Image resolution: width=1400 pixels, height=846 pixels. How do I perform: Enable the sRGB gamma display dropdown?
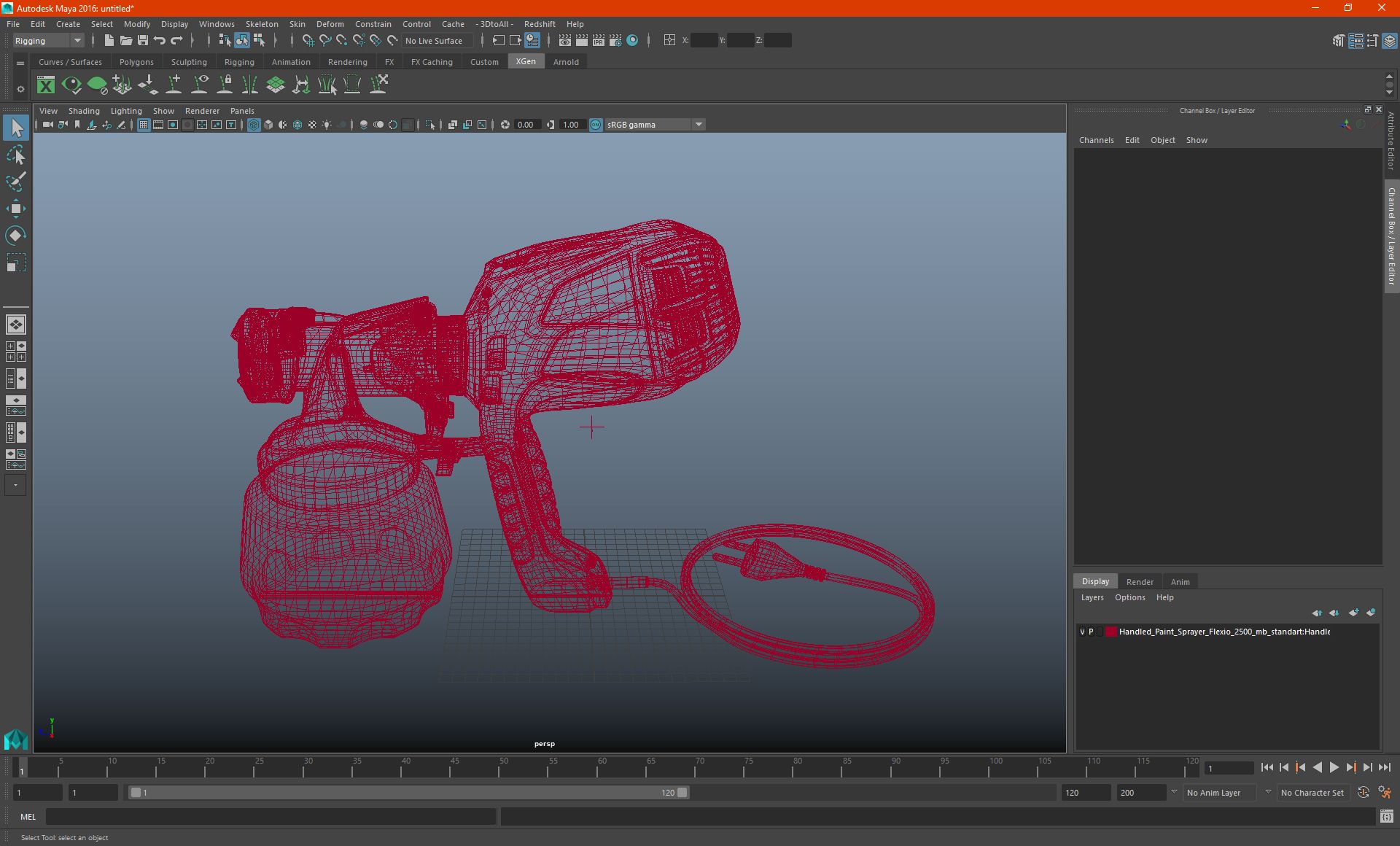tap(700, 124)
